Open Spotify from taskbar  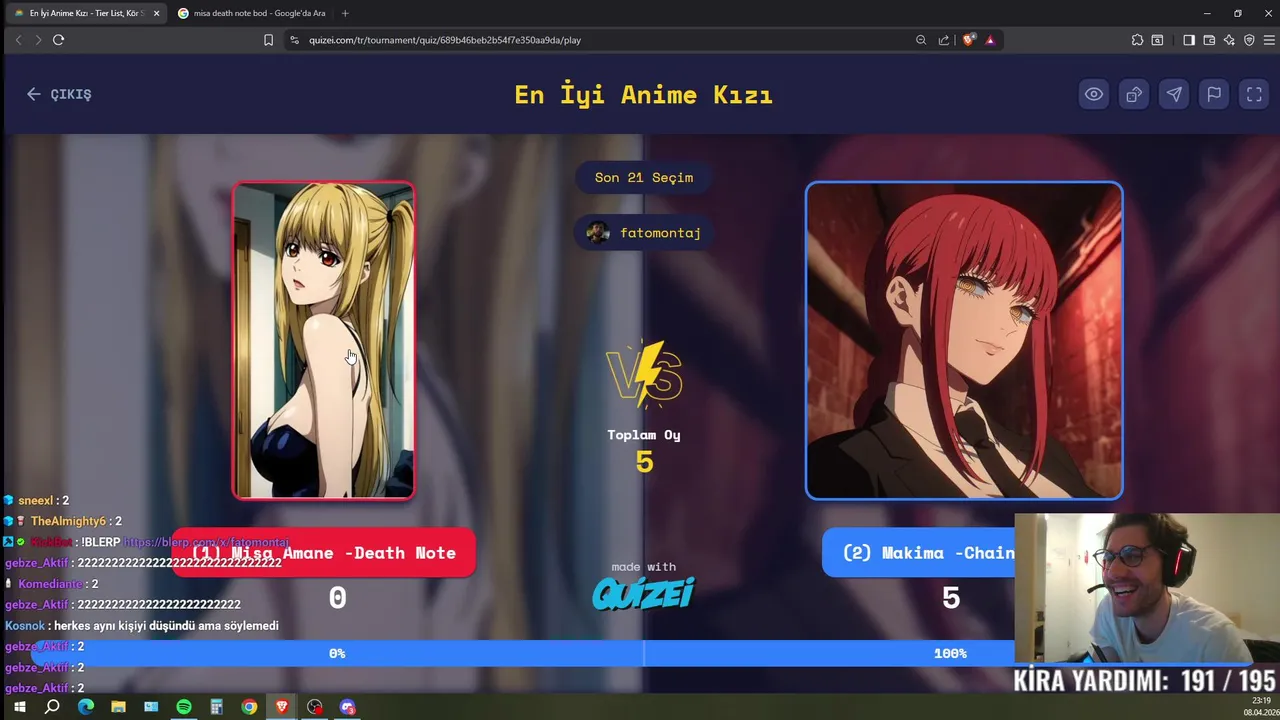[184, 707]
